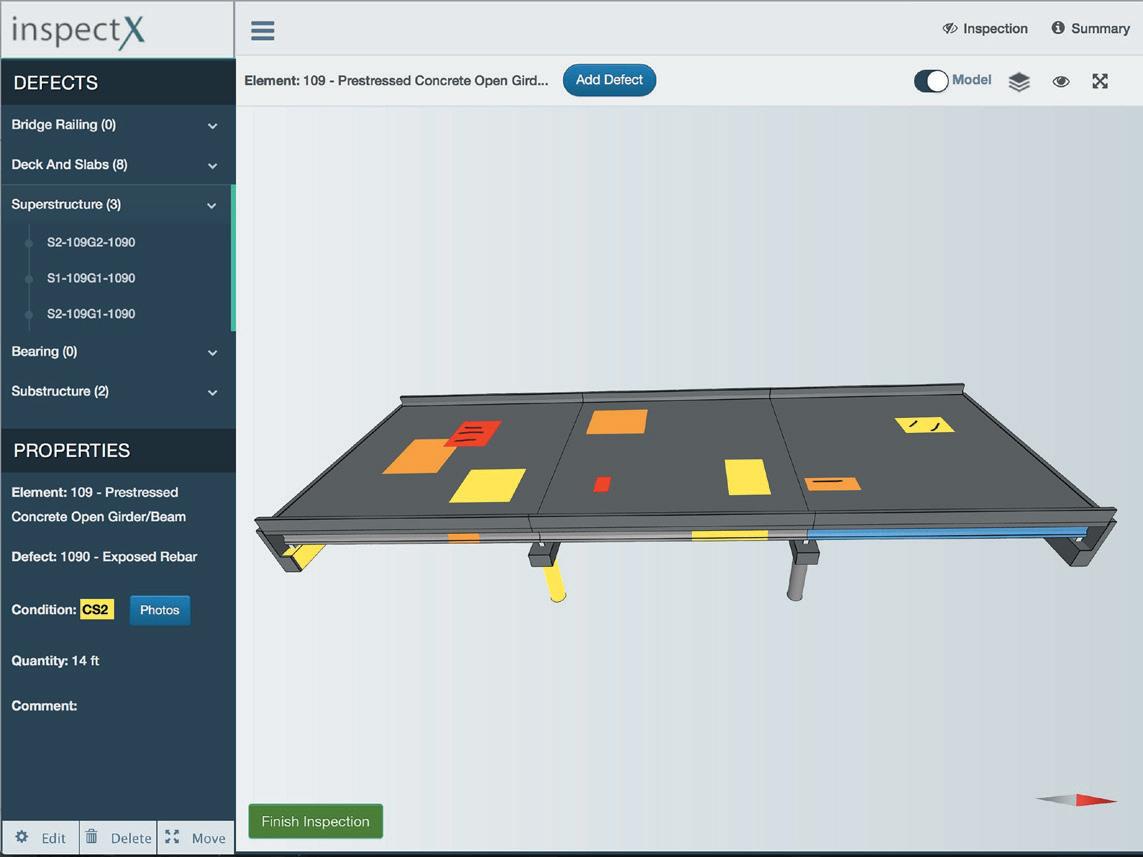This screenshot has width=1143, height=857.
Task: Click the red cracked defect patch on deck
Action: coord(473,433)
